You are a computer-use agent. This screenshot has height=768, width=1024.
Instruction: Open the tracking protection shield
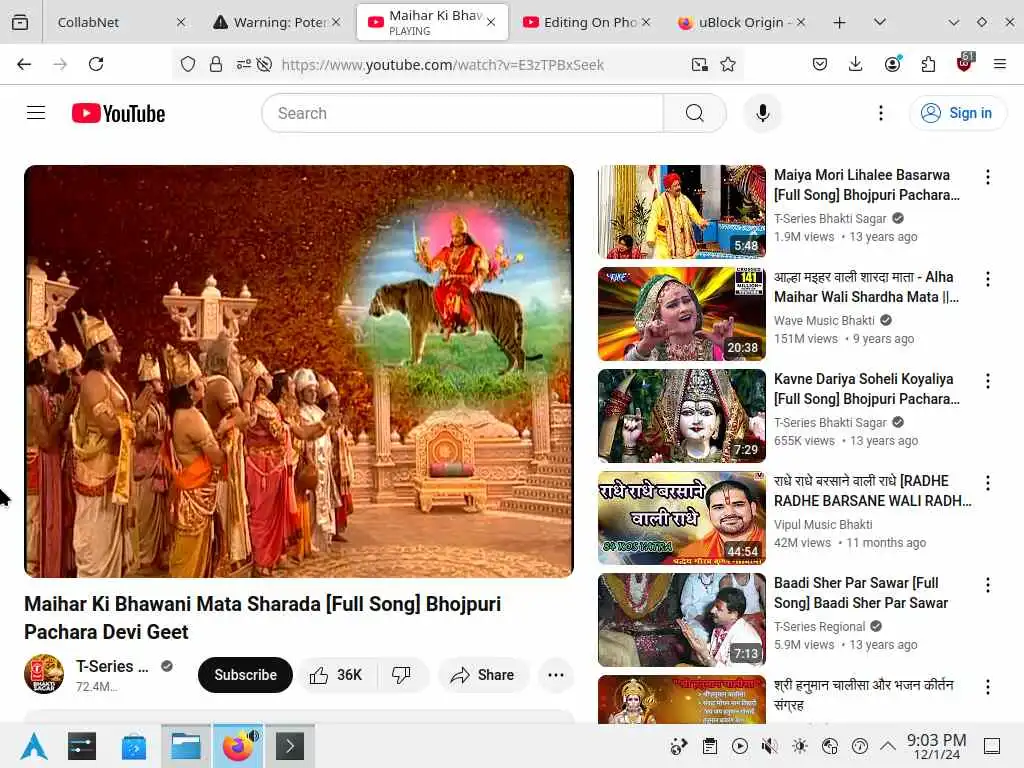(x=188, y=64)
